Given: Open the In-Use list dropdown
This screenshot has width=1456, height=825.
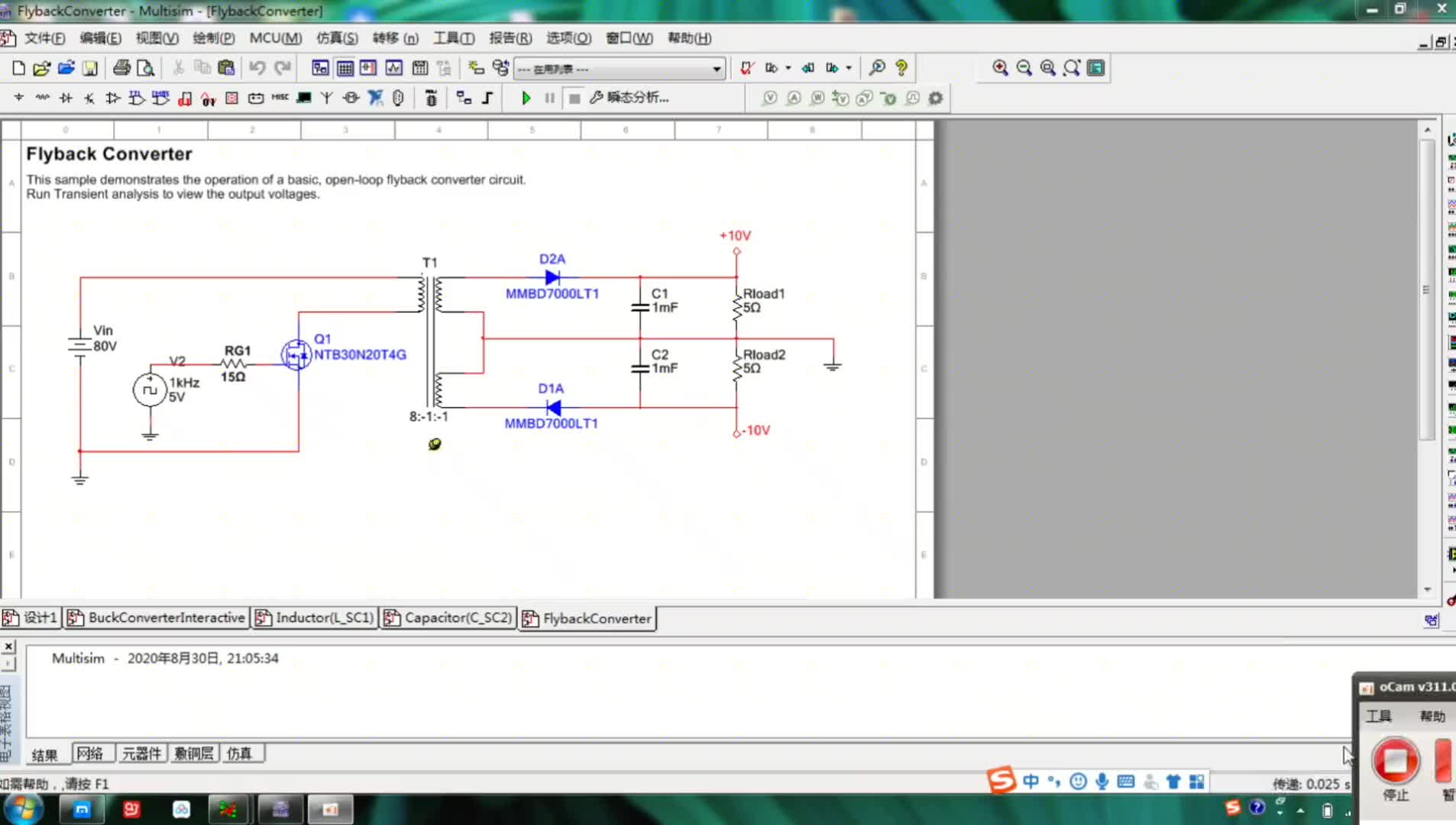Looking at the screenshot, I should [620, 69].
